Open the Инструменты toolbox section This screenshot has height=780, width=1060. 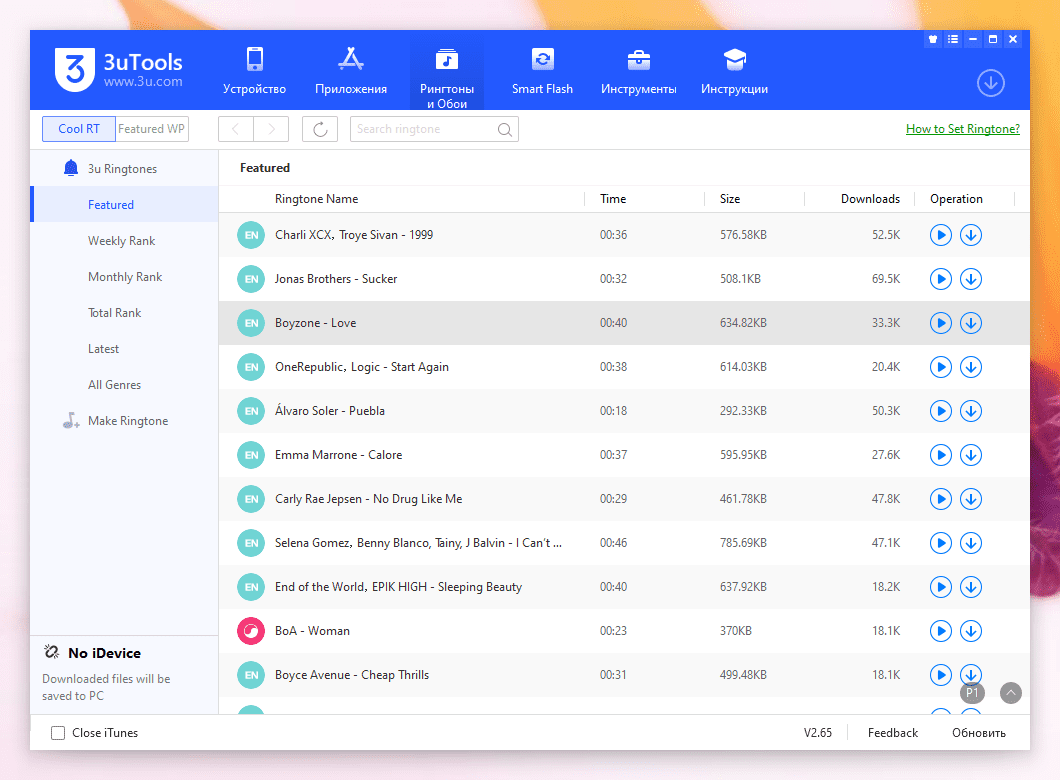[x=638, y=71]
